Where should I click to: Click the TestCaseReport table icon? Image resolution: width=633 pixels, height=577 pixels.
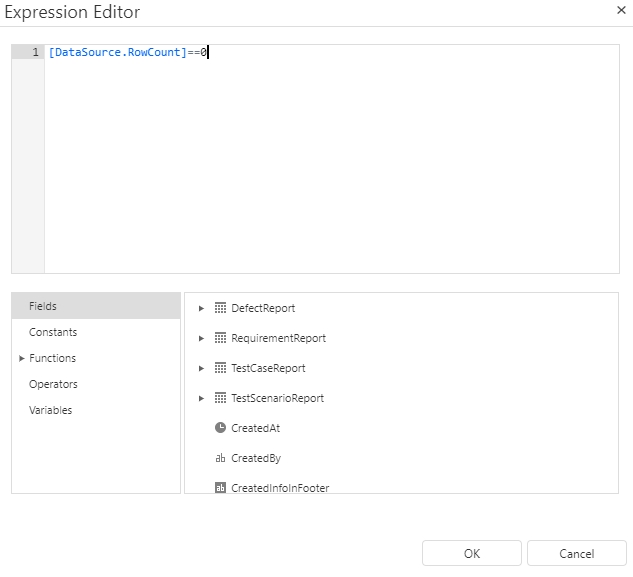[221, 368]
